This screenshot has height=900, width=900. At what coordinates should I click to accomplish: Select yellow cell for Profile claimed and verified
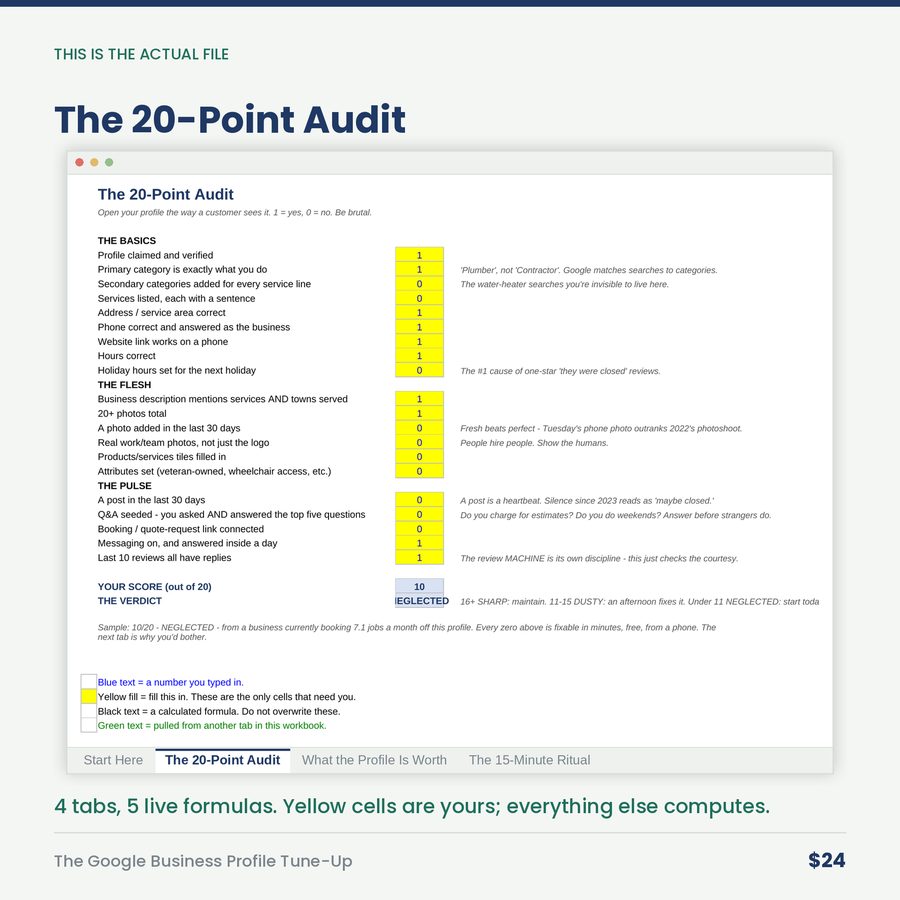pos(419,255)
